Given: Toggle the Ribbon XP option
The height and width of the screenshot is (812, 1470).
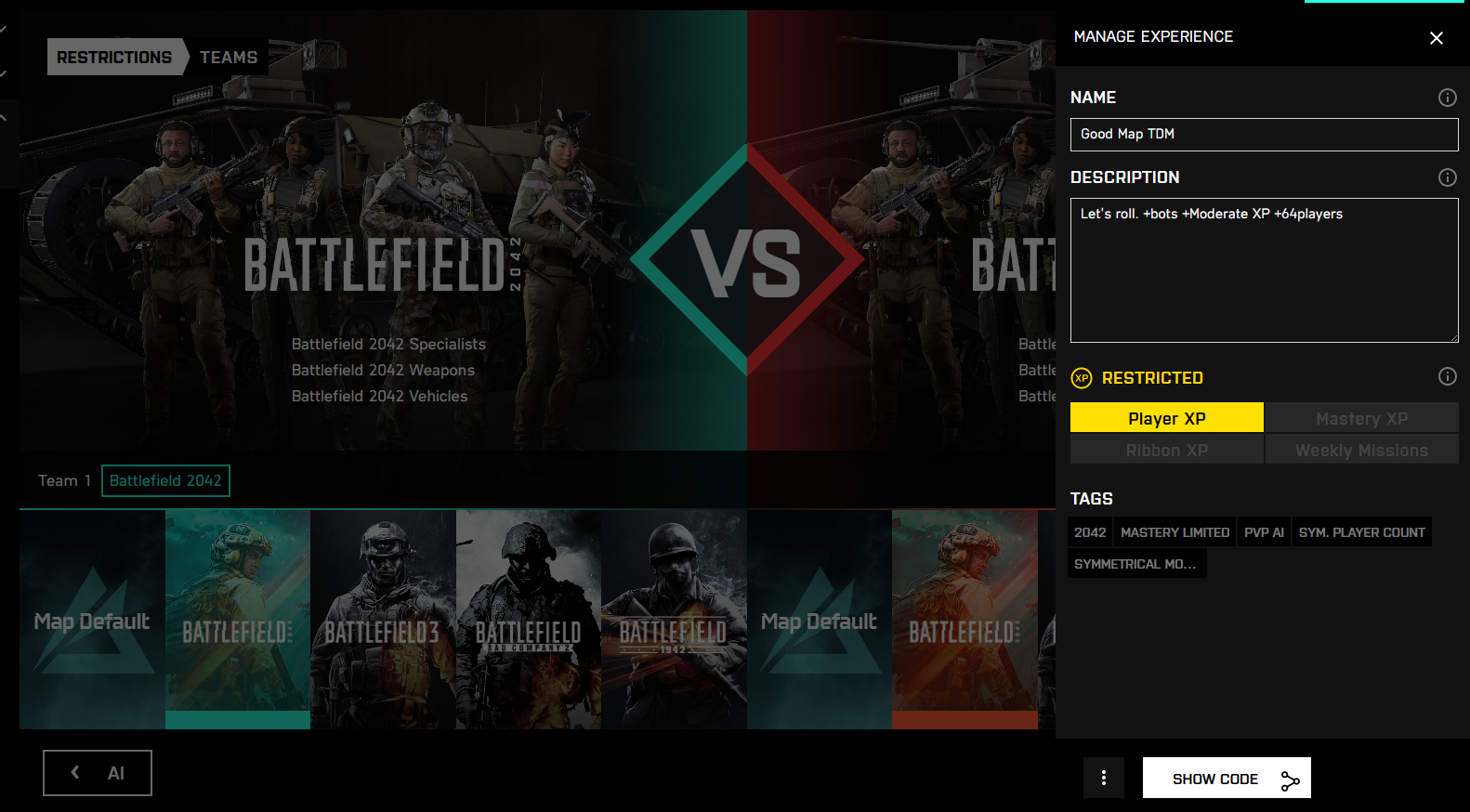Looking at the screenshot, I should coord(1166,450).
